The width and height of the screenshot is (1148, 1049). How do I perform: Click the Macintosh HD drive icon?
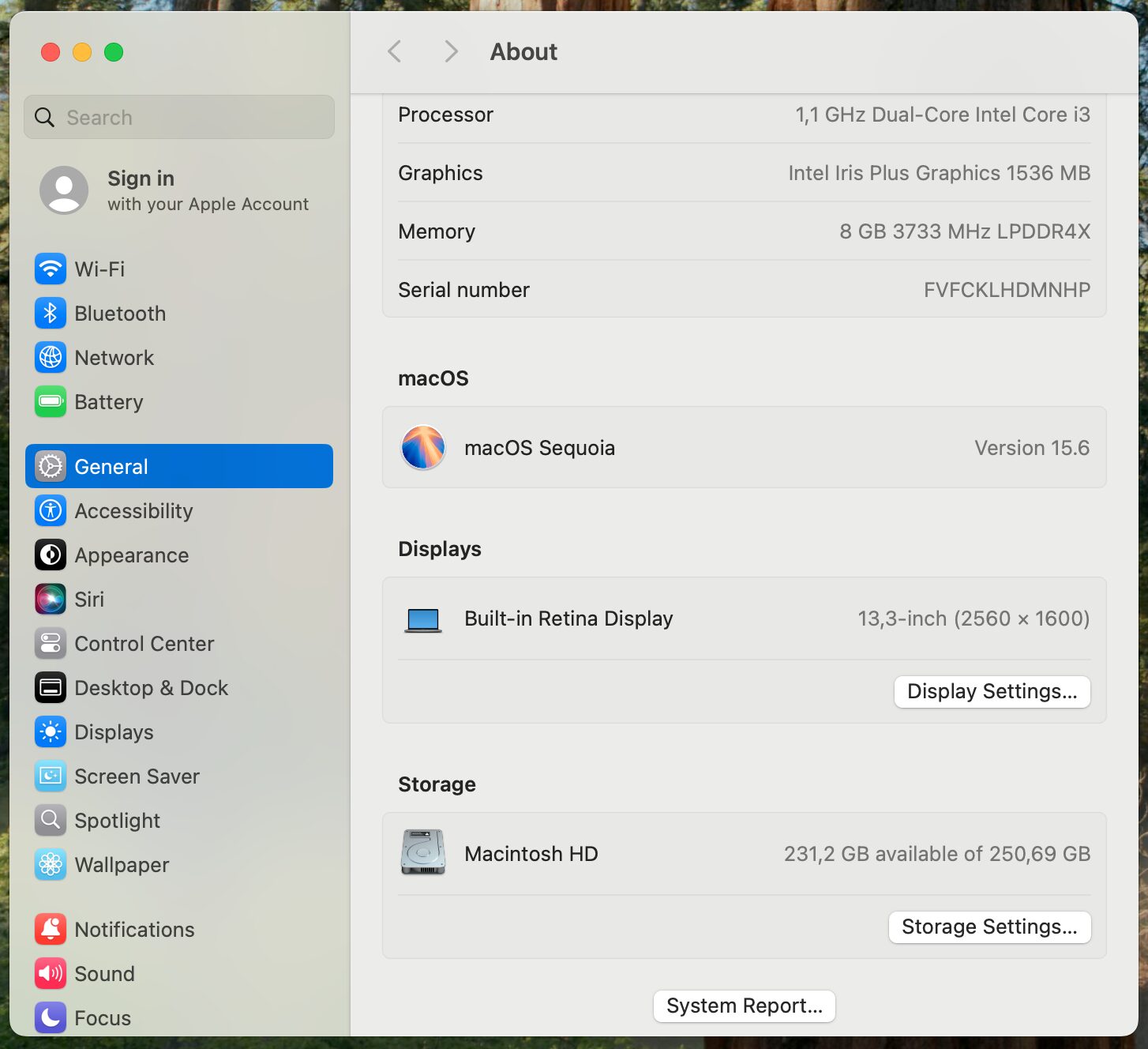click(423, 853)
